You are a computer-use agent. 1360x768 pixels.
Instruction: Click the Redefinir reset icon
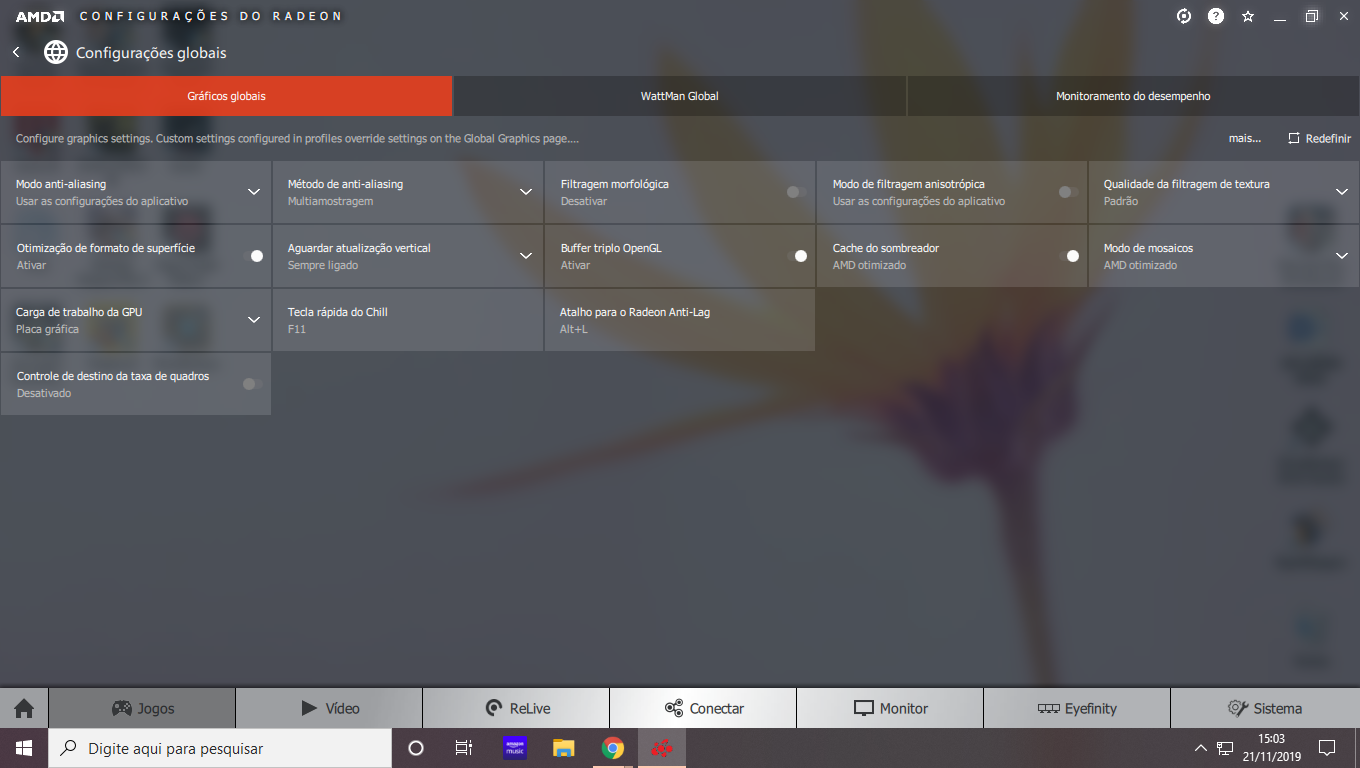(1294, 138)
